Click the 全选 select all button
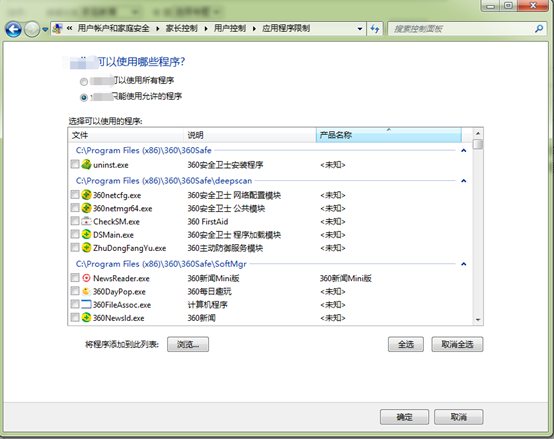 coord(406,344)
